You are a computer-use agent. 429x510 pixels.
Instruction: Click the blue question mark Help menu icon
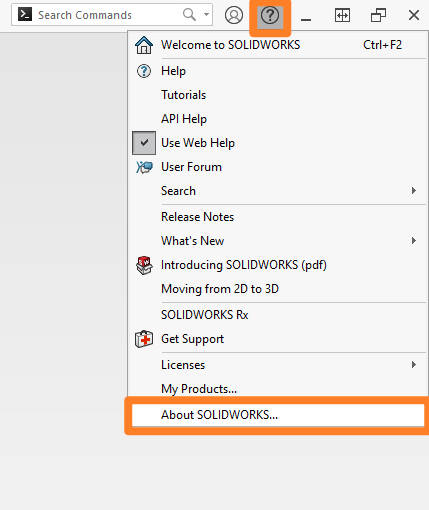click(144, 71)
